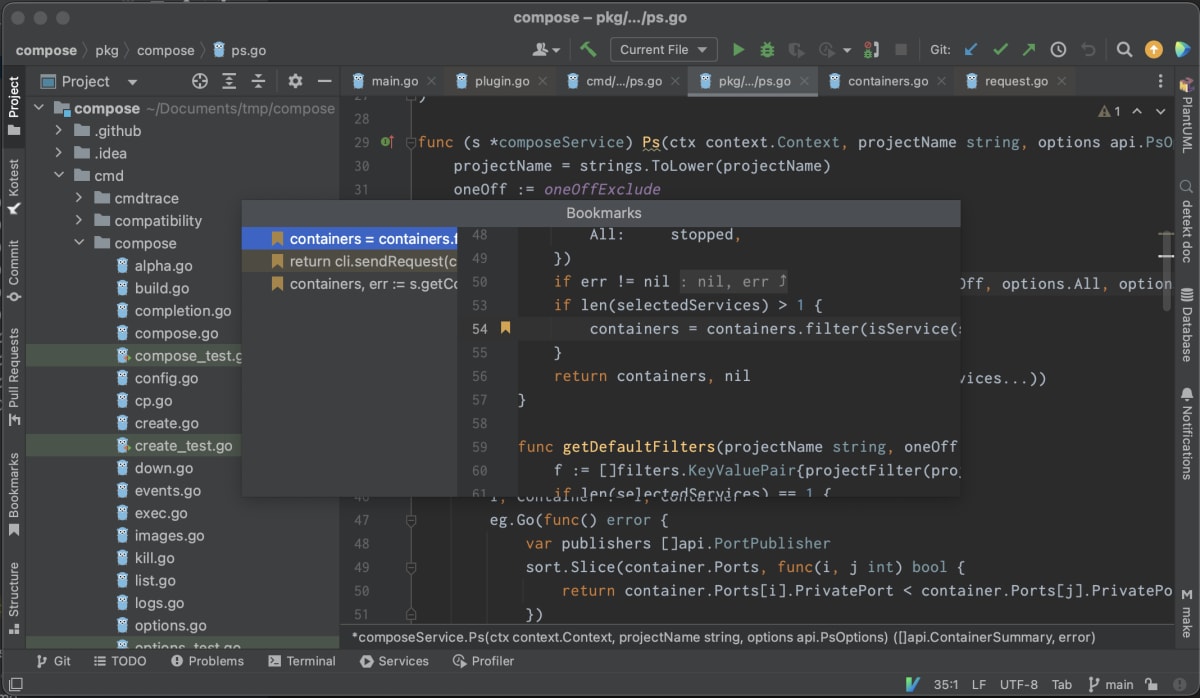
Task: Collapse all in Project panel
Action: [x=258, y=81]
